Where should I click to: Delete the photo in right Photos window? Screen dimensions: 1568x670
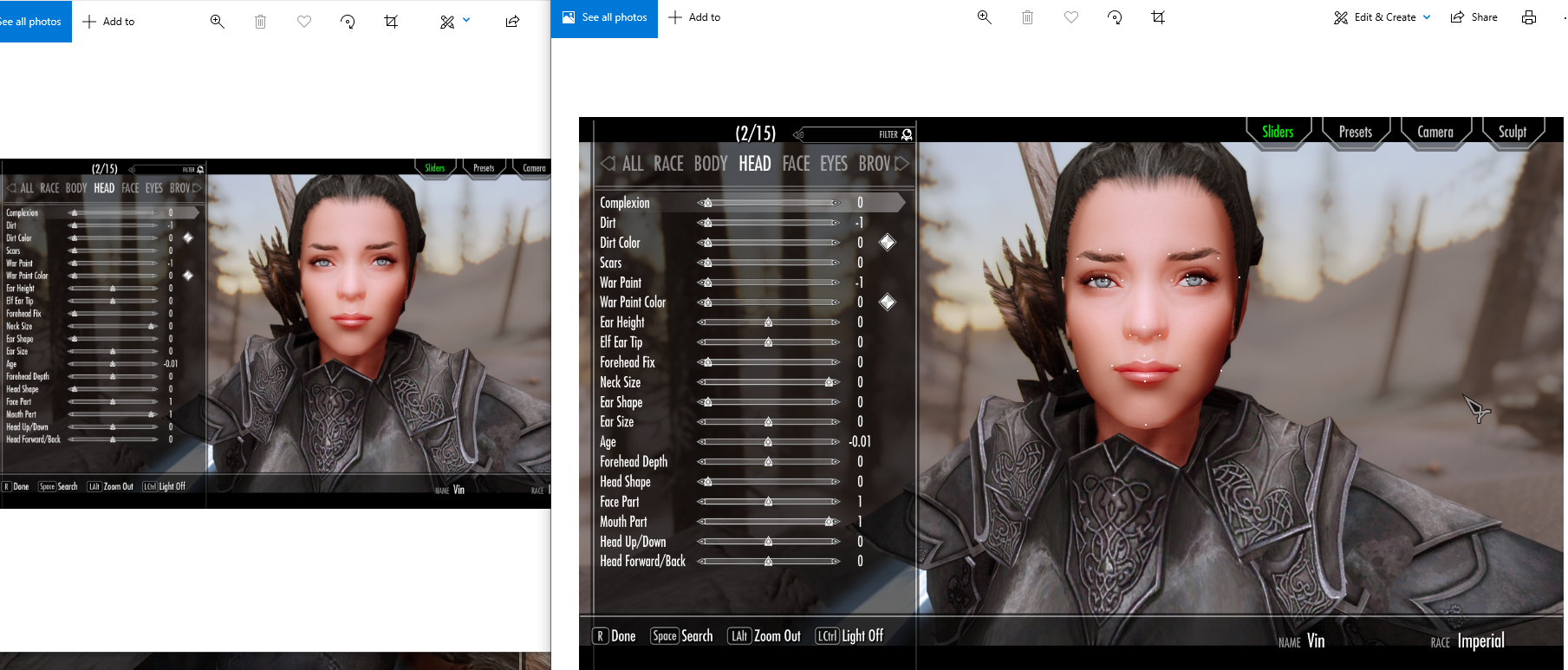pos(1027,17)
